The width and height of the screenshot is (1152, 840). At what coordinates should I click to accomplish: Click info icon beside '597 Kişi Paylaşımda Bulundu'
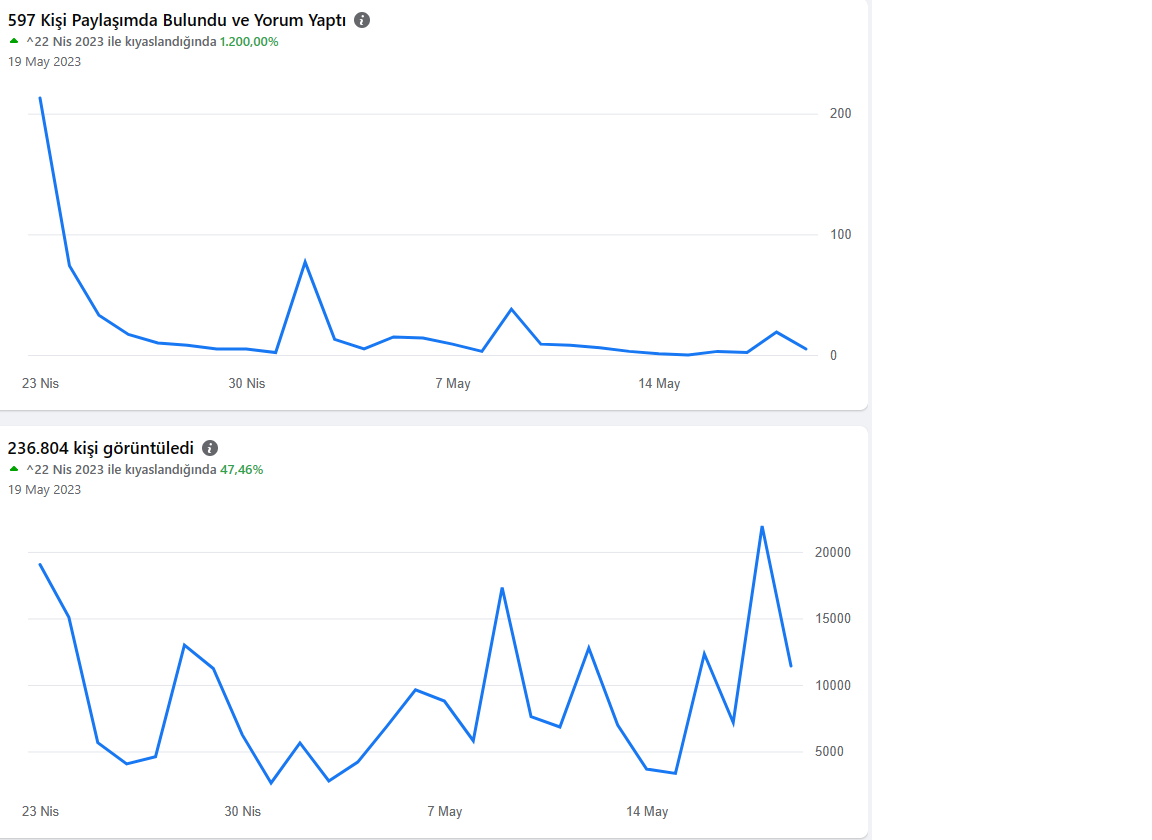(362, 21)
